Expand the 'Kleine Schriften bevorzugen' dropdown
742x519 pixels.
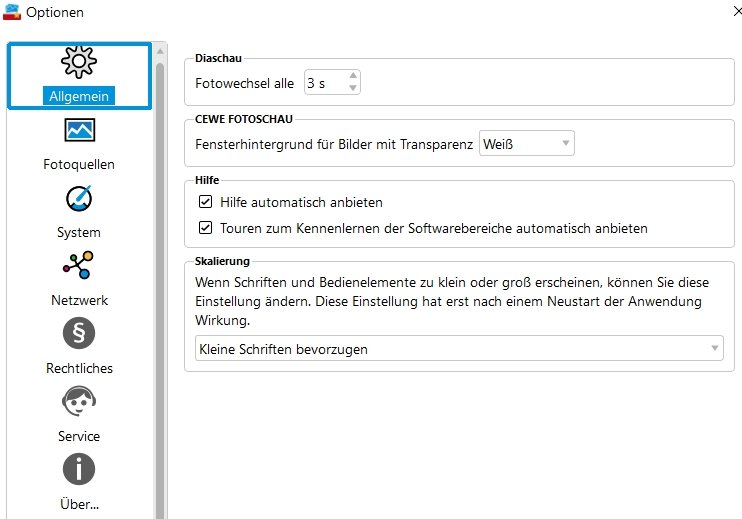coord(459,349)
